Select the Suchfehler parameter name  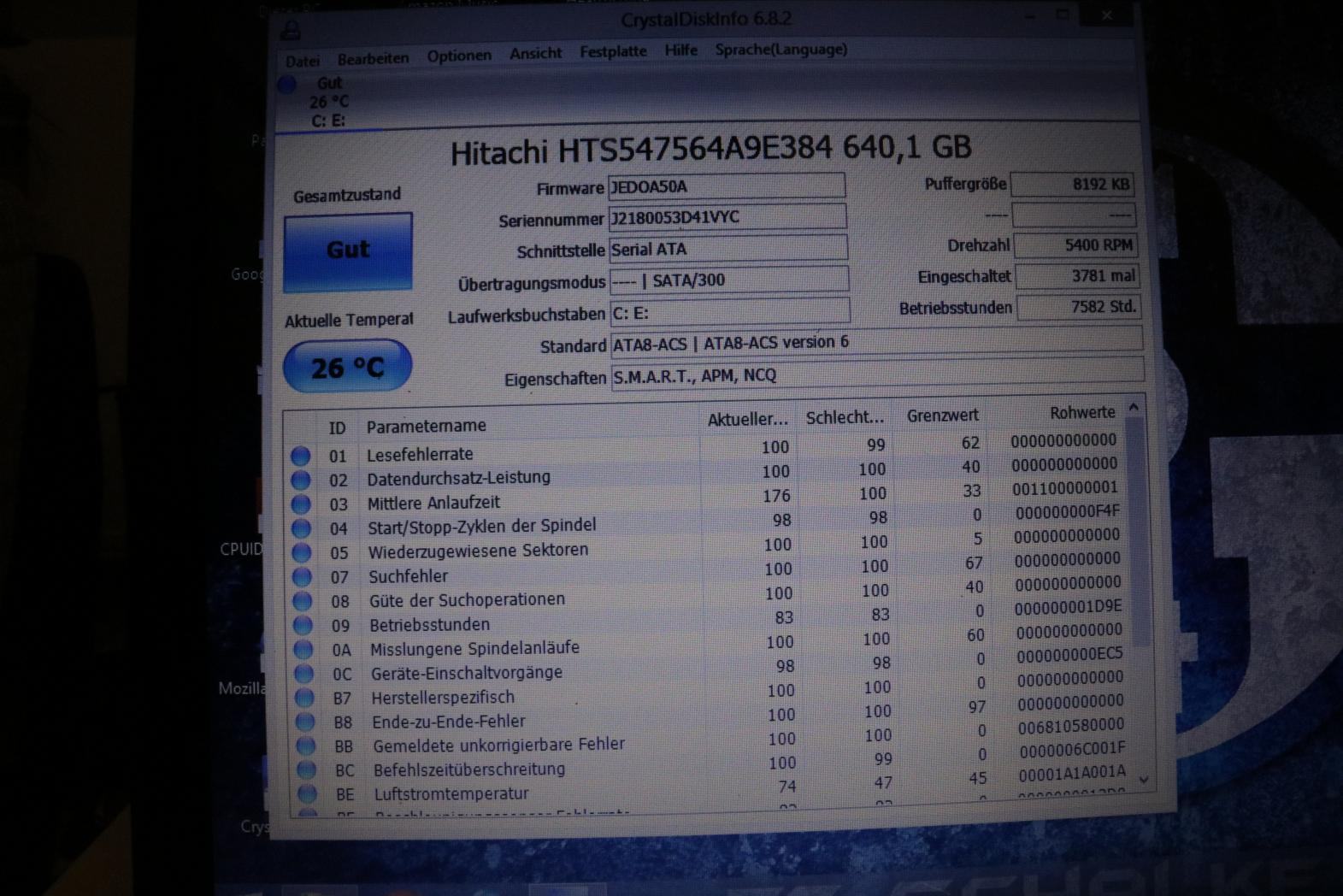pos(408,576)
